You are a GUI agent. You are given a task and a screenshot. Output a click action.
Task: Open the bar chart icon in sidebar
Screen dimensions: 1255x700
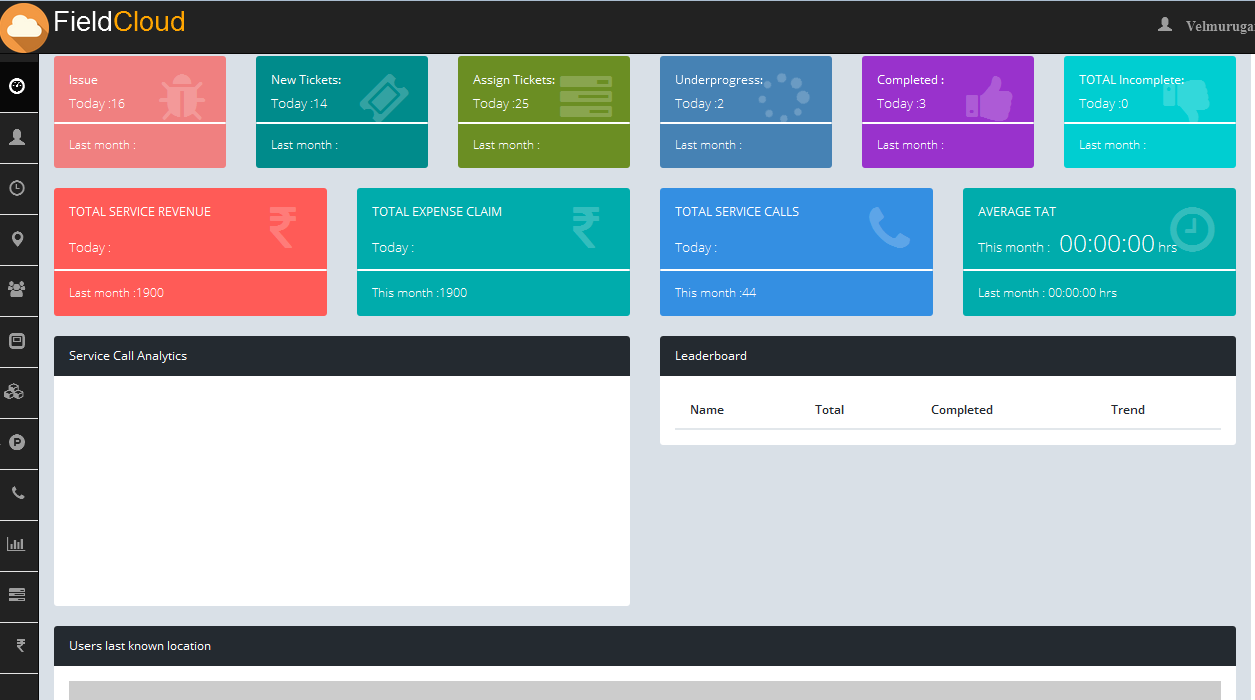tap(17, 544)
